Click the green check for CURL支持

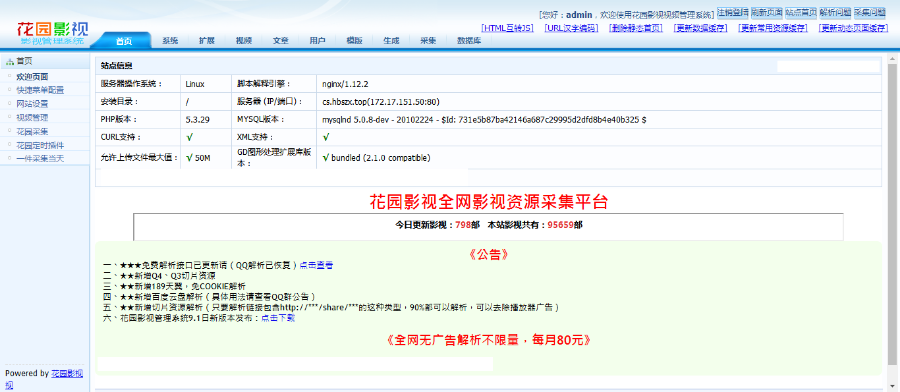(189, 138)
